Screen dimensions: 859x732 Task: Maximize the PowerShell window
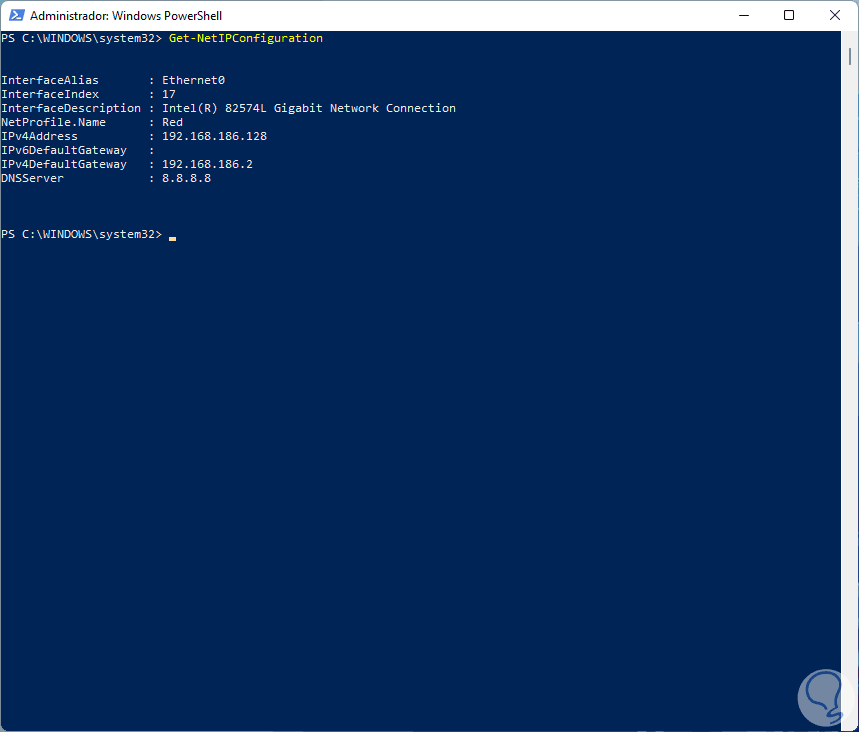coord(789,16)
